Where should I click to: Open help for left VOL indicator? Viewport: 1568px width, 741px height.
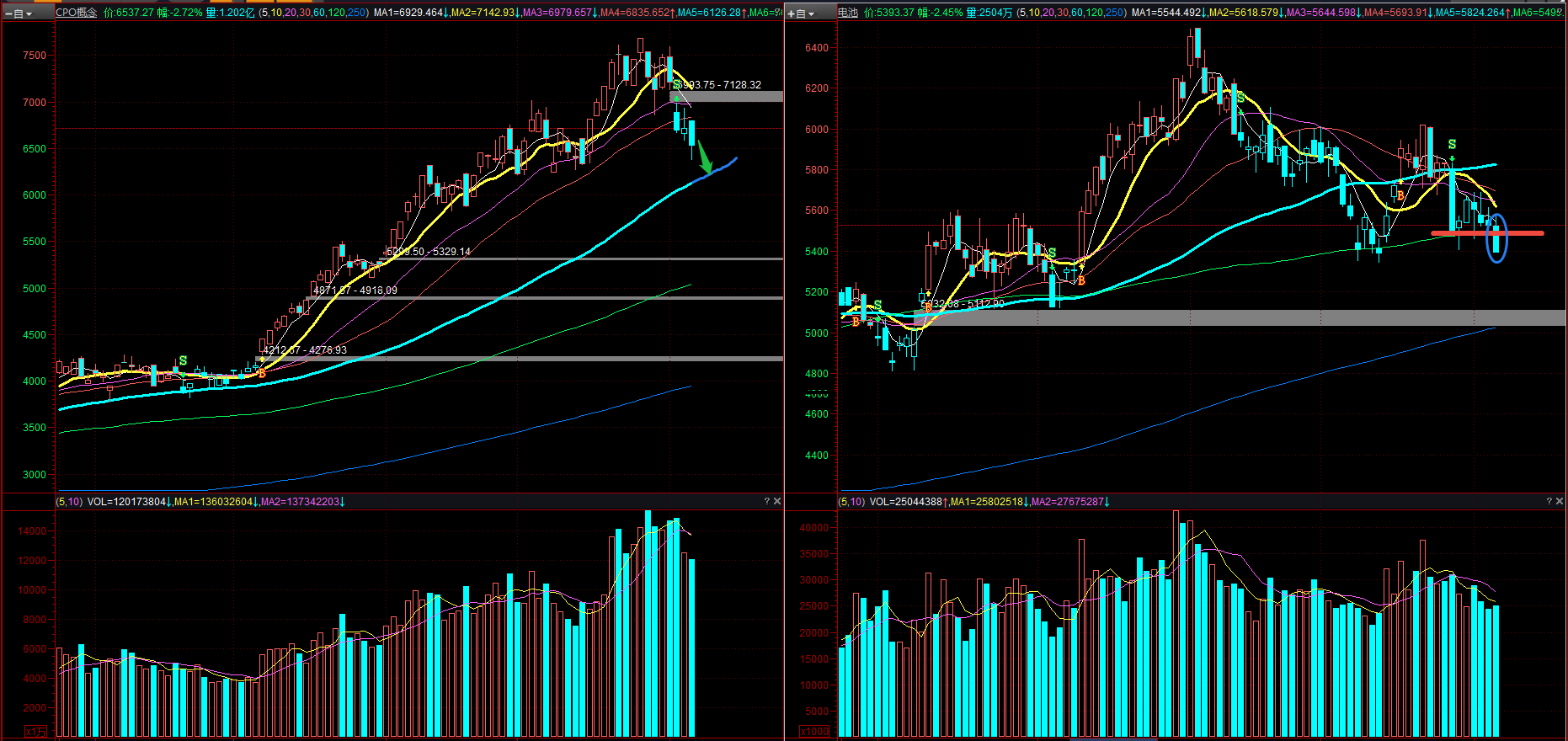coord(766,501)
